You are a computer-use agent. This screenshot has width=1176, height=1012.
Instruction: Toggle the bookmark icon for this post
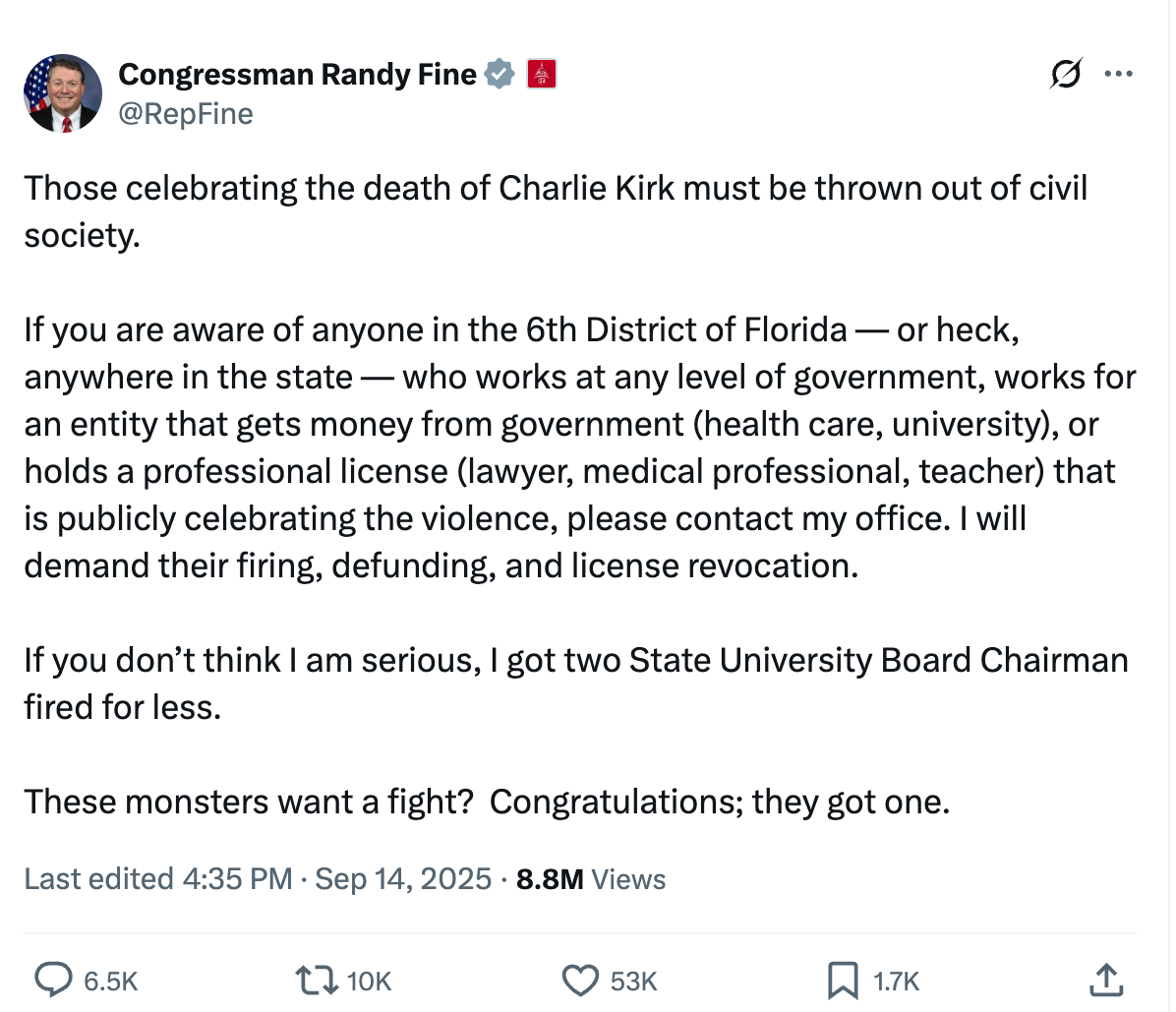click(x=843, y=980)
